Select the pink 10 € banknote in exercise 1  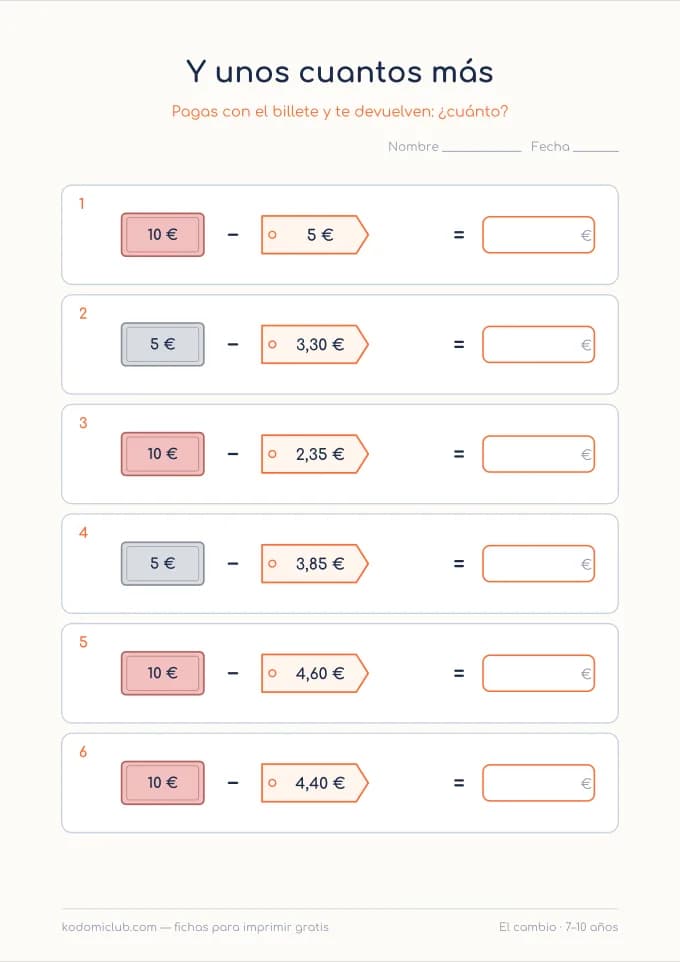point(163,234)
